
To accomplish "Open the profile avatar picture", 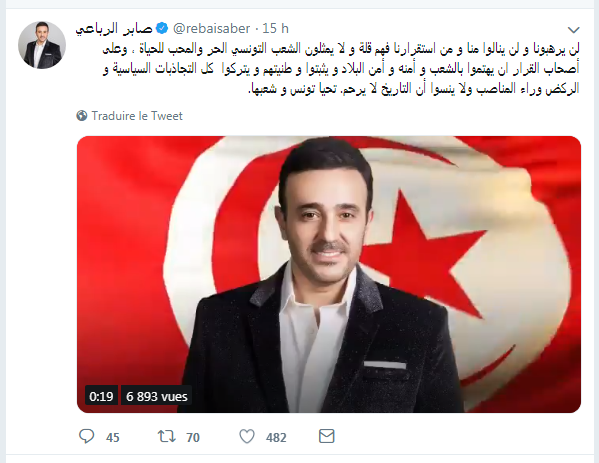I will [42, 45].
